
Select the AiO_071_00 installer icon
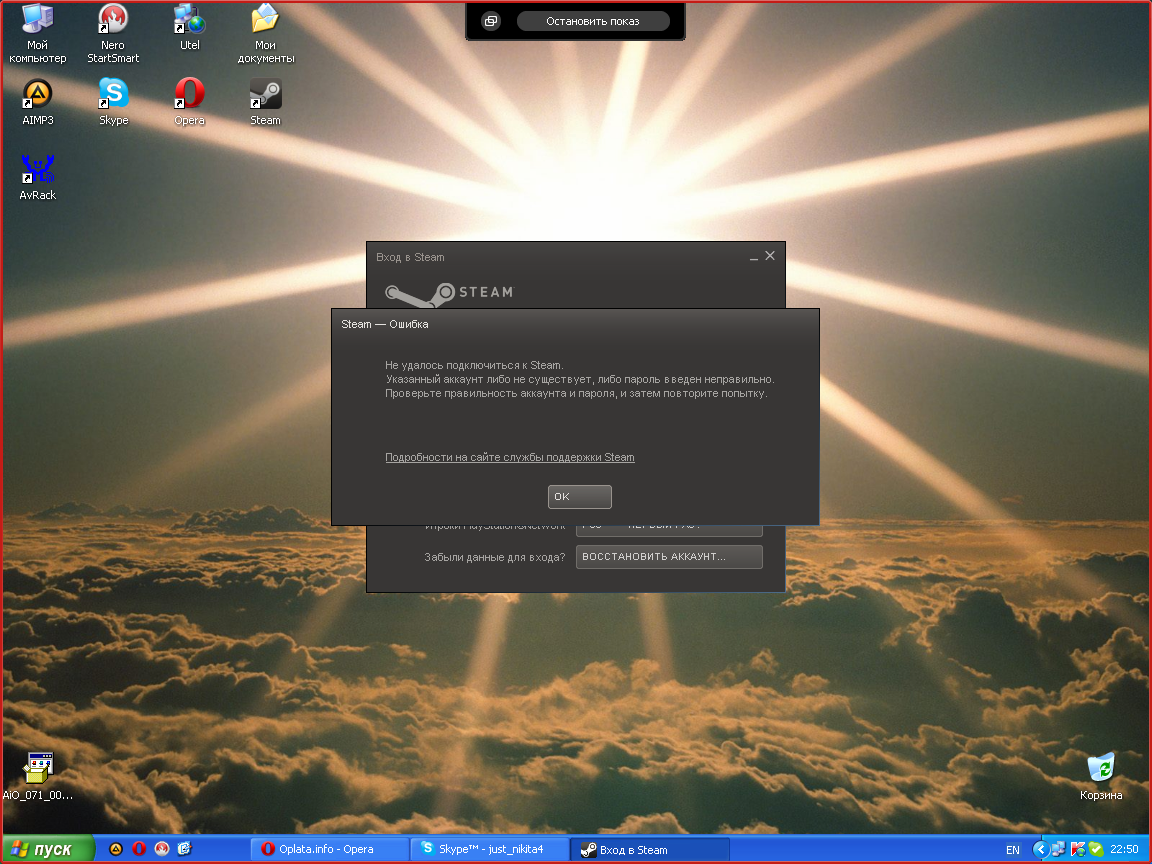(37, 777)
